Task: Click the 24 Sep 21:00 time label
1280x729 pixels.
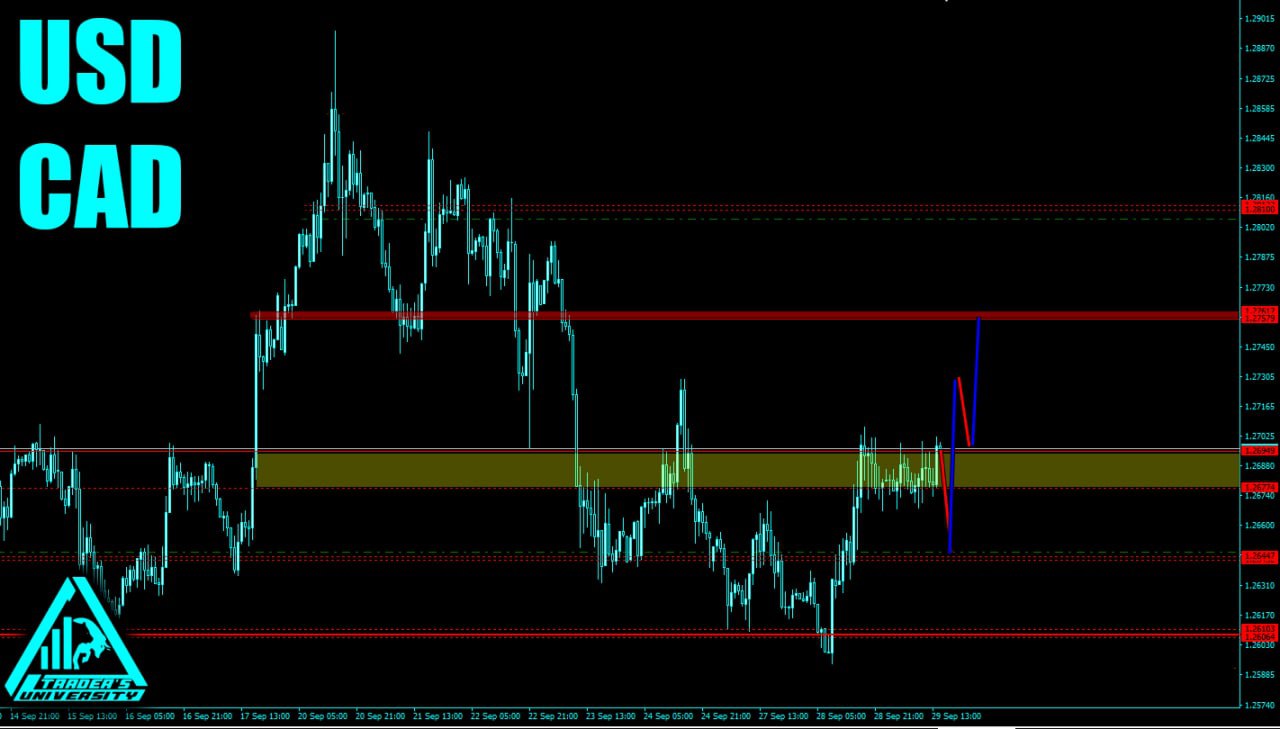Action: coord(727,716)
